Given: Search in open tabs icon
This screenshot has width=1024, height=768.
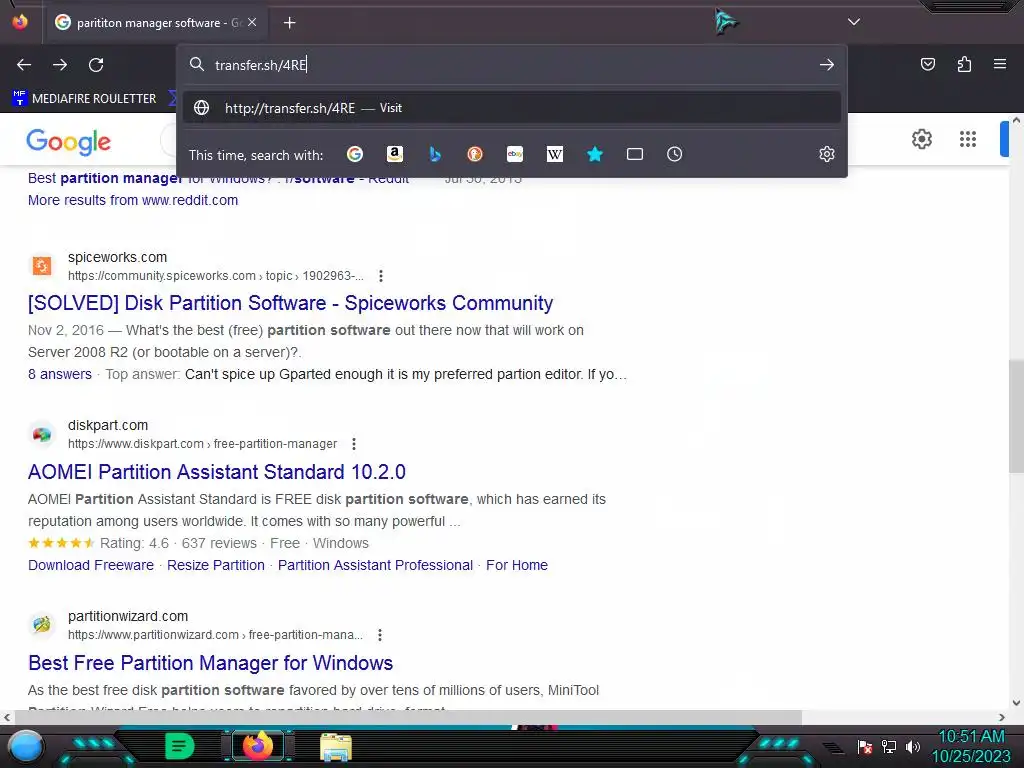Looking at the screenshot, I should 635,154.
